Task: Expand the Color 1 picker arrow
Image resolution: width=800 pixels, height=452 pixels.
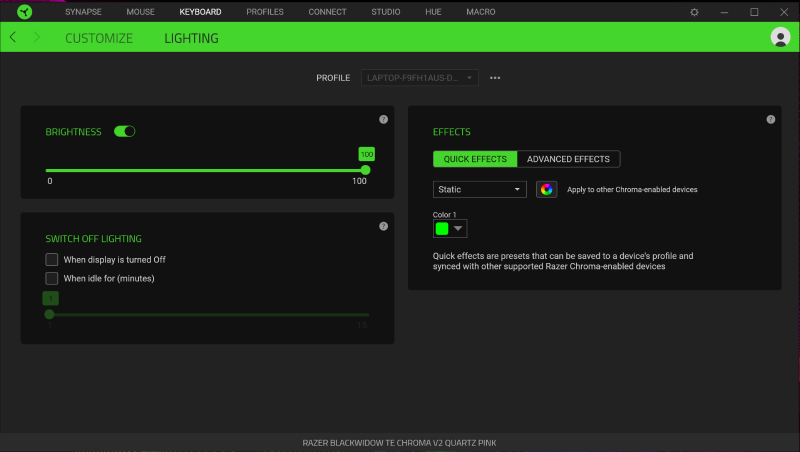Action: tap(458, 229)
